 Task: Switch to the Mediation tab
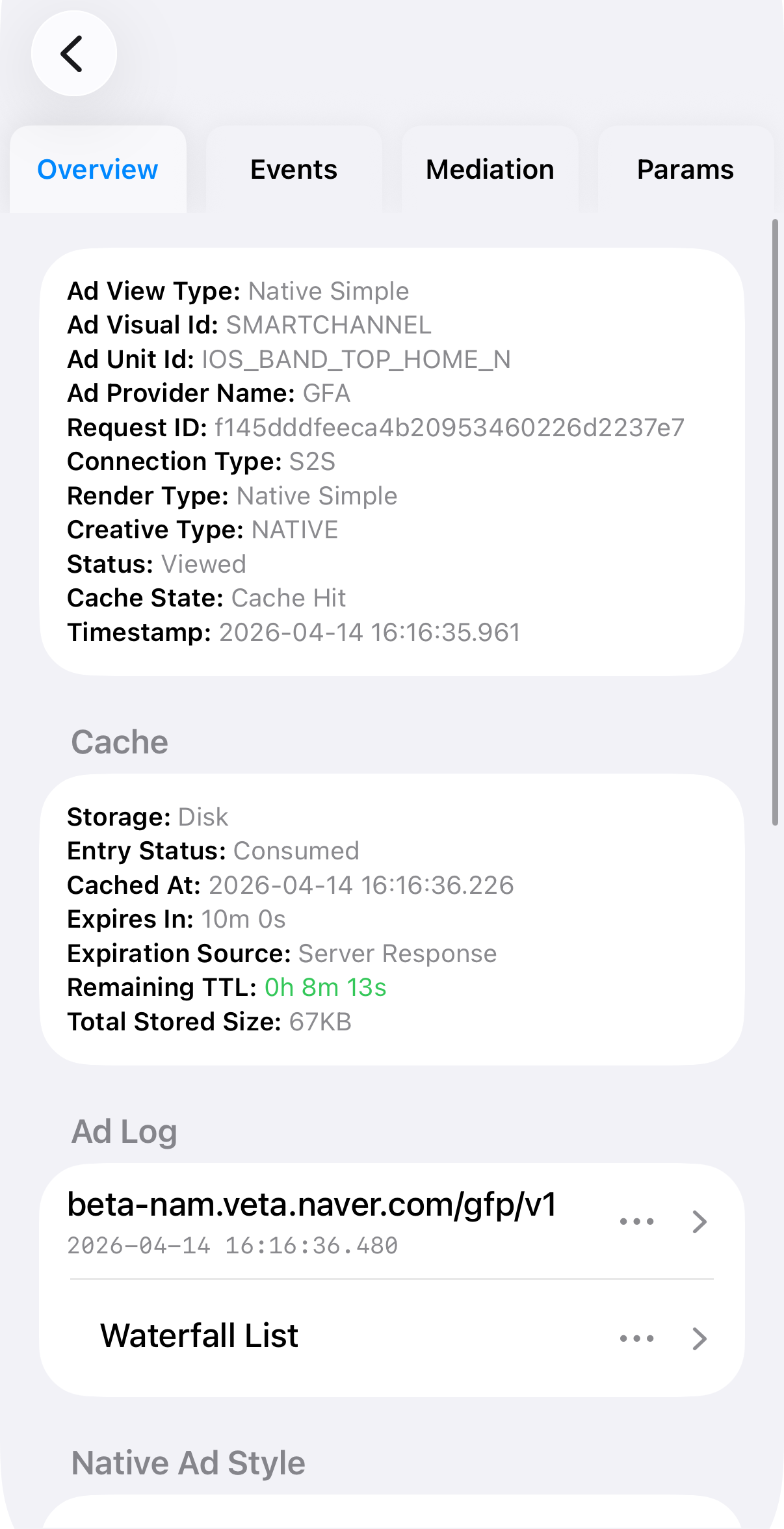[x=490, y=170]
